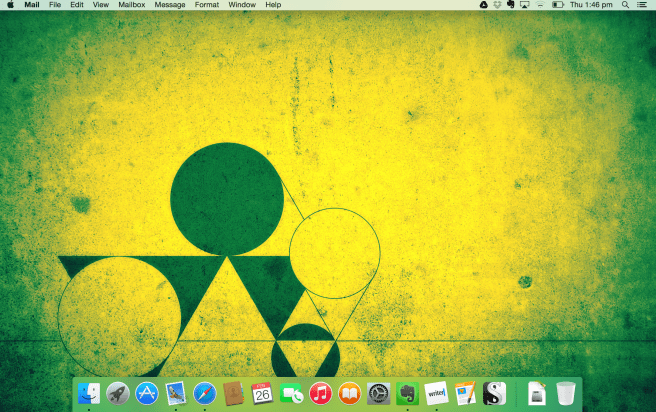Open iTunes music note icon
The height and width of the screenshot is (412, 656).
click(320, 394)
